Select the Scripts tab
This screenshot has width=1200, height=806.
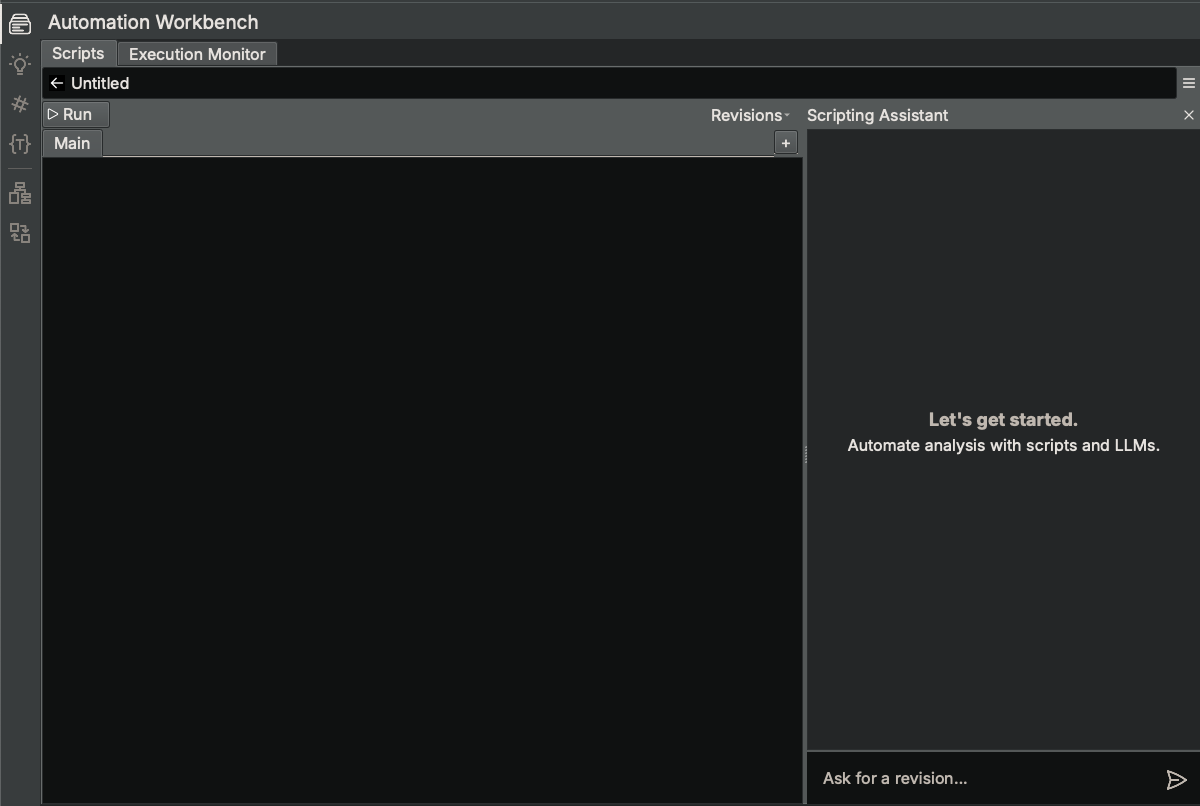tap(78, 53)
